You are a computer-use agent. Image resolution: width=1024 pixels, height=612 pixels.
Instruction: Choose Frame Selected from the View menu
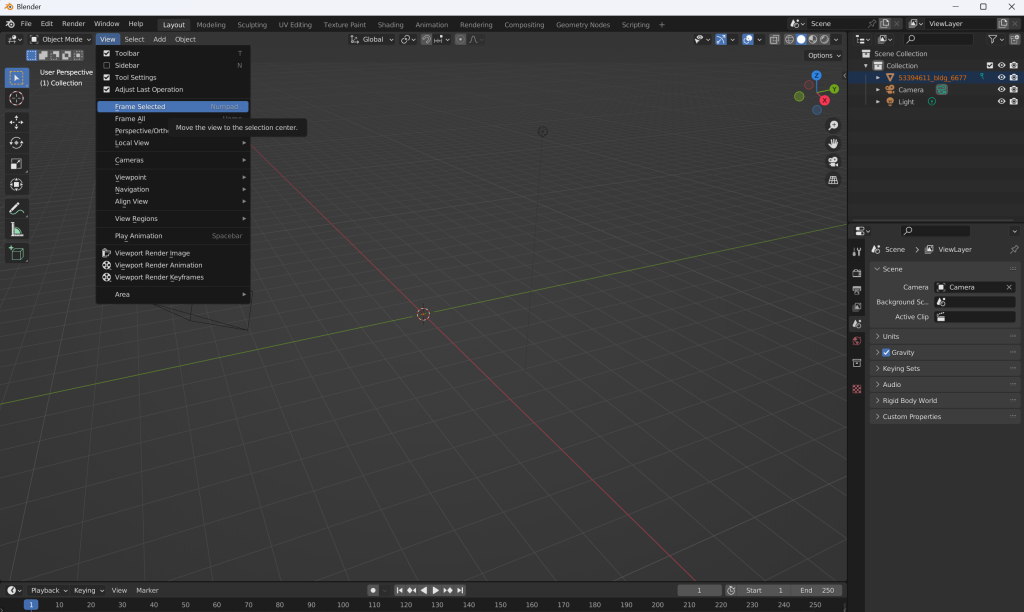pyautogui.click(x=140, y=107)
